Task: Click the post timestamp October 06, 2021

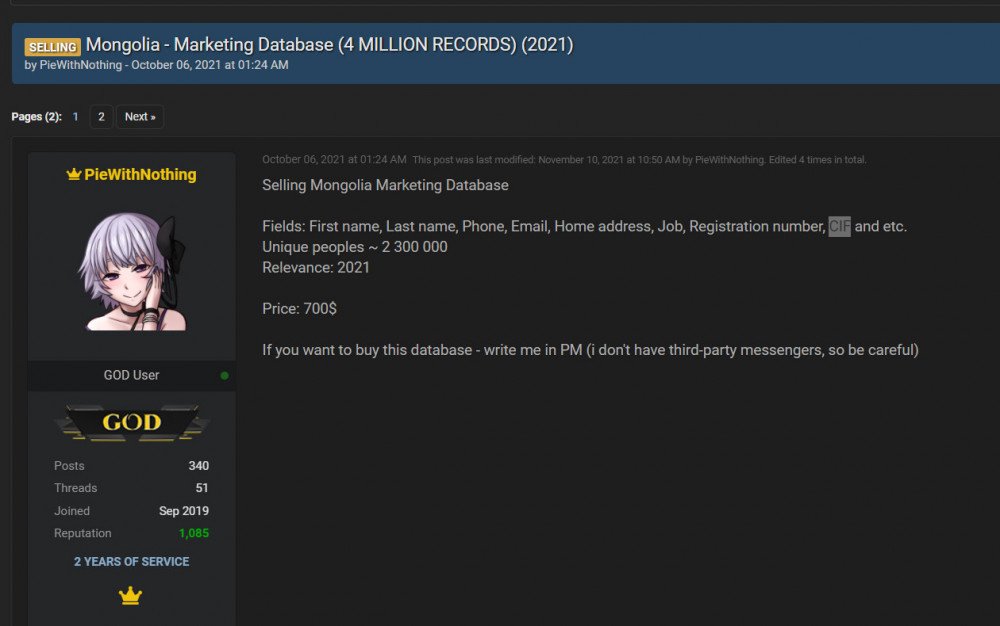Action: (x=334, y=160)
